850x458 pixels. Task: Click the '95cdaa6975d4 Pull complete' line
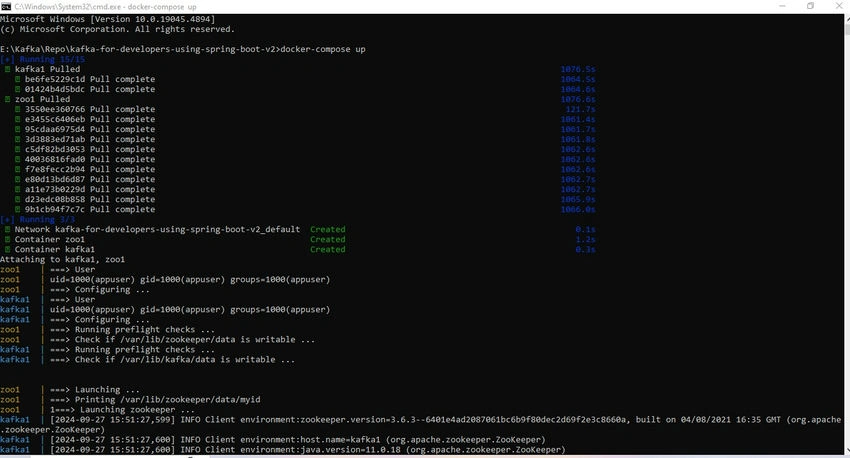(89, 130)
